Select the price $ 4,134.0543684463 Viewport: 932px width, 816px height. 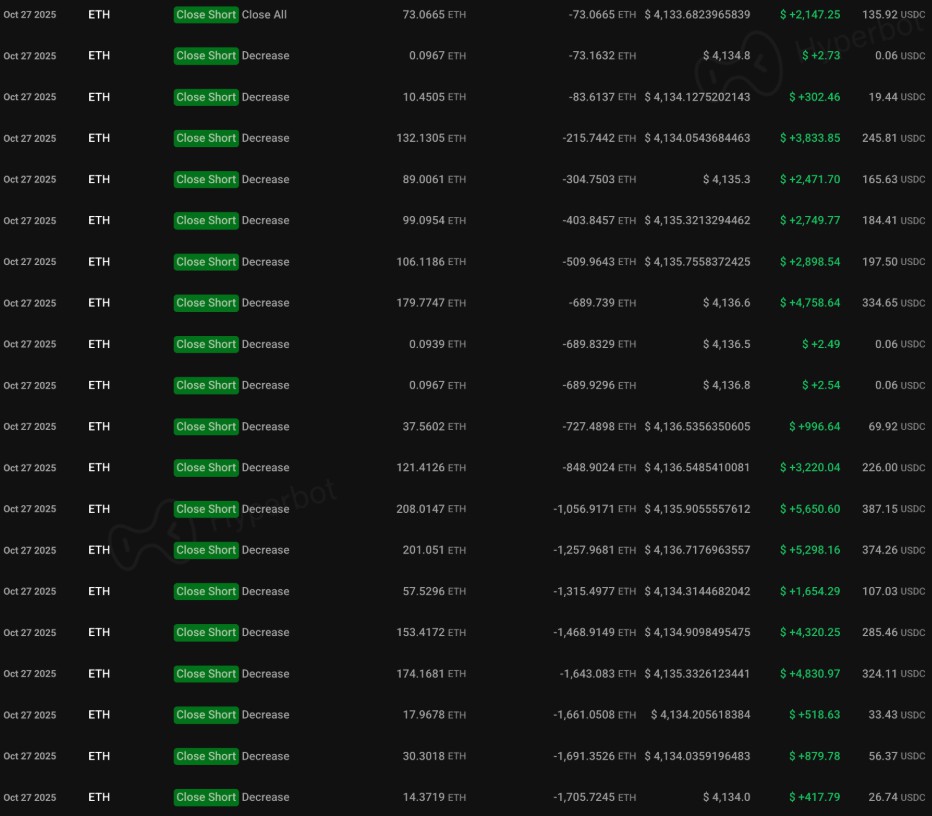pyautogui.click(x=697, y=138)
